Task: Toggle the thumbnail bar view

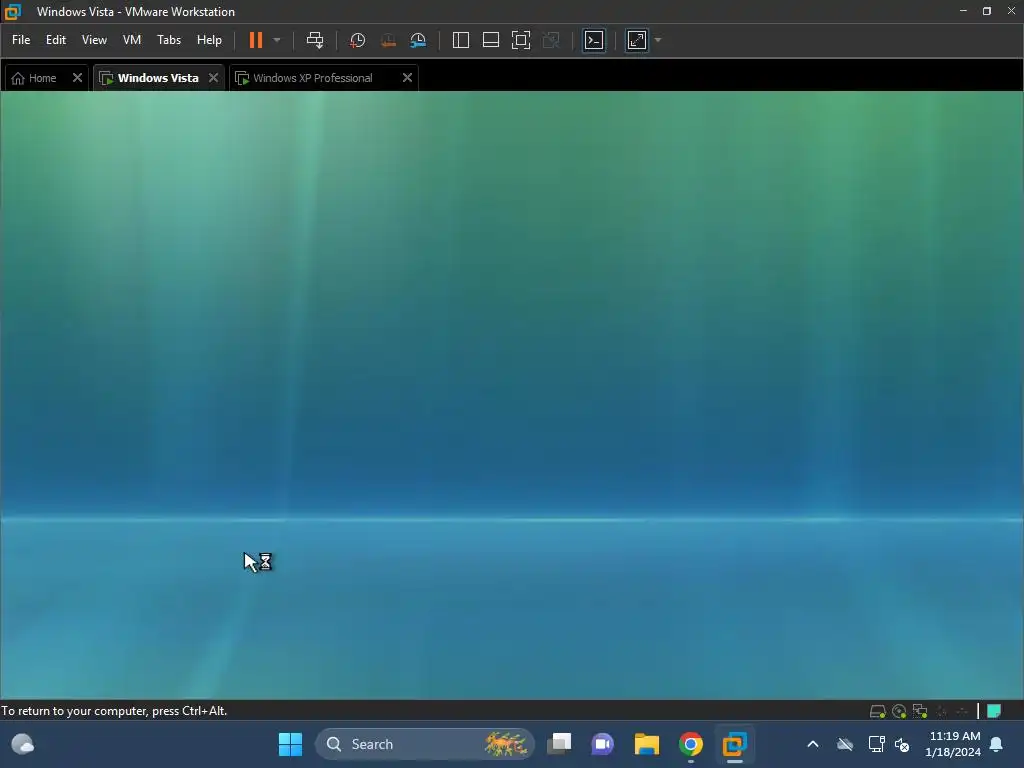Action: pos(490,40)
